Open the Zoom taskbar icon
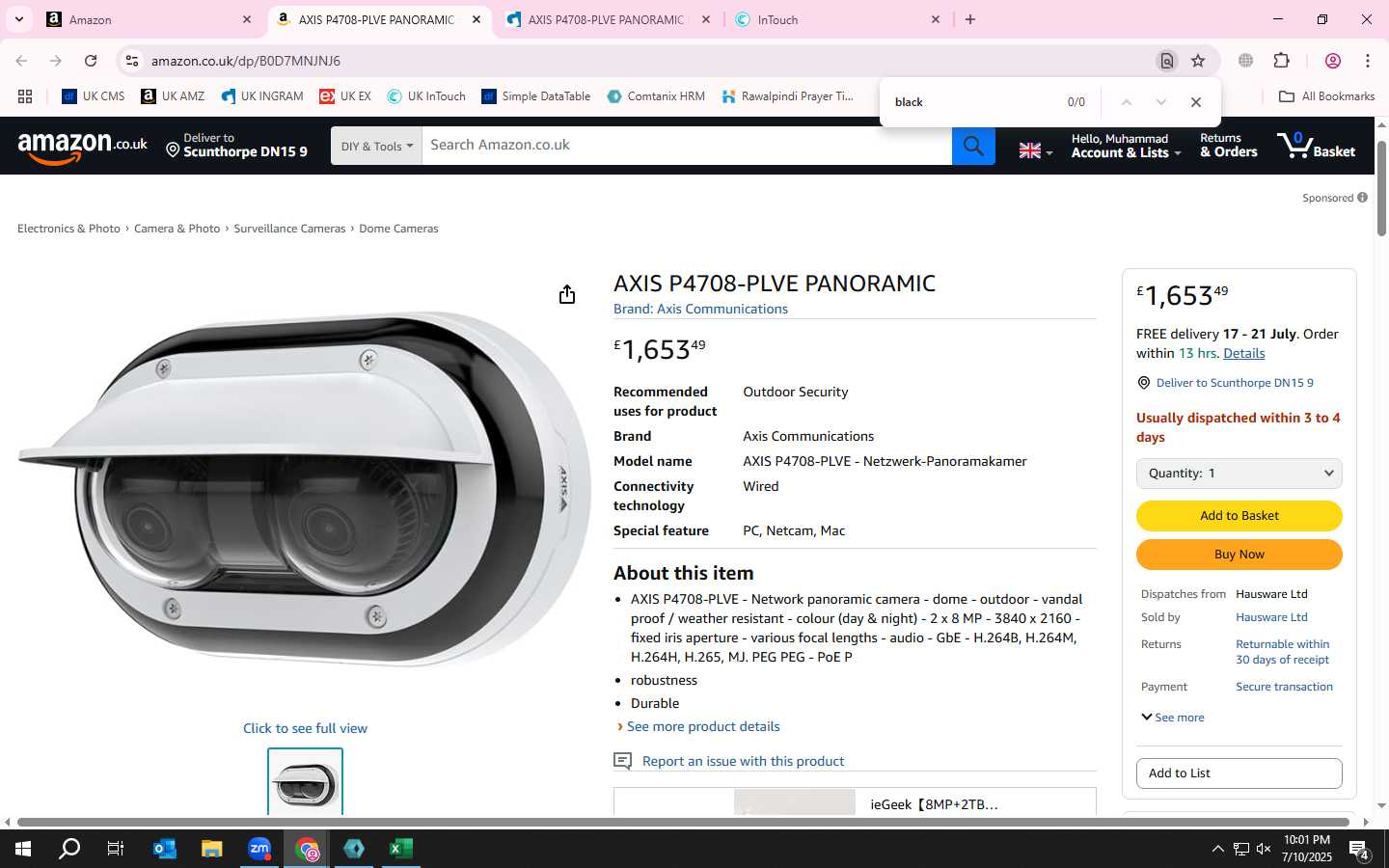 [x=259, y=849]
